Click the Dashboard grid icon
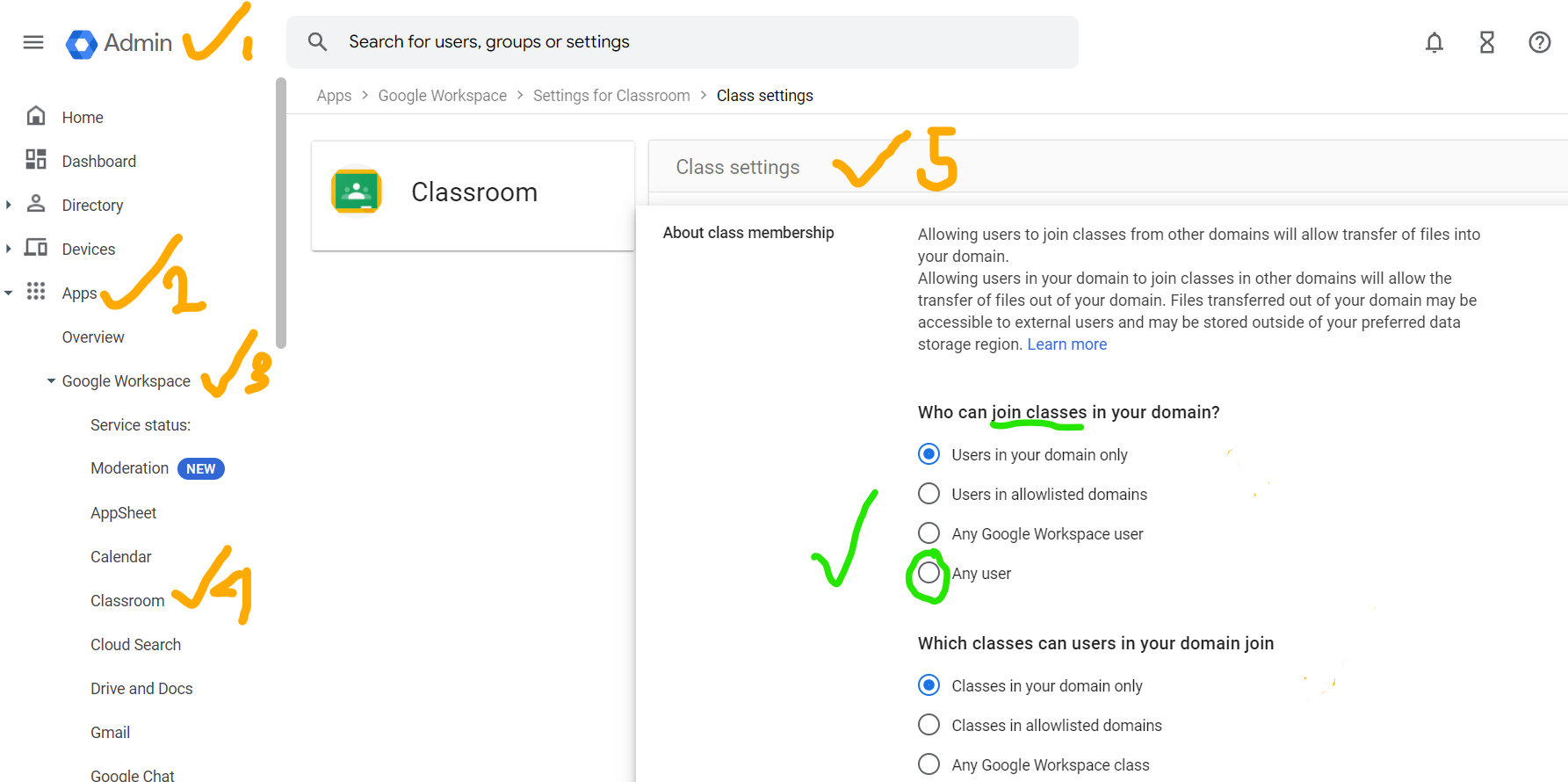Viewport: 1568px width, 782px height. pyautogui.click(x=36, y=159)
